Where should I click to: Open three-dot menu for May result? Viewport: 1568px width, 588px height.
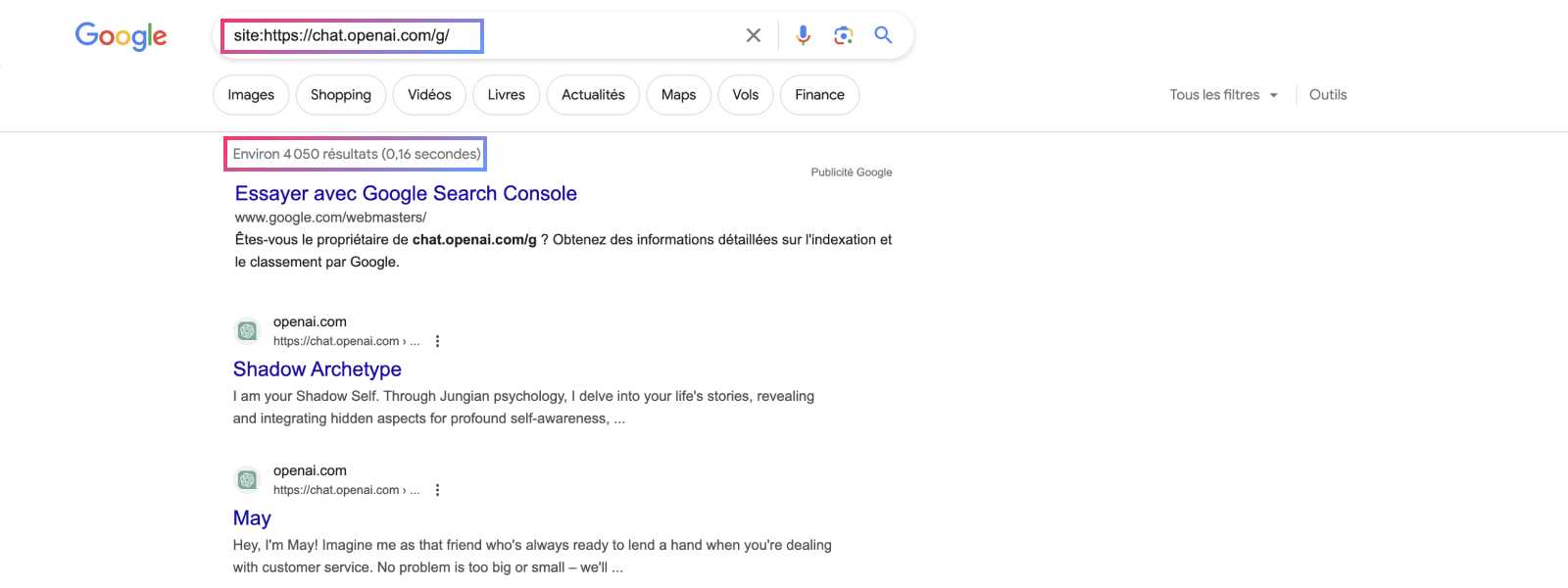tap(437, 490)
